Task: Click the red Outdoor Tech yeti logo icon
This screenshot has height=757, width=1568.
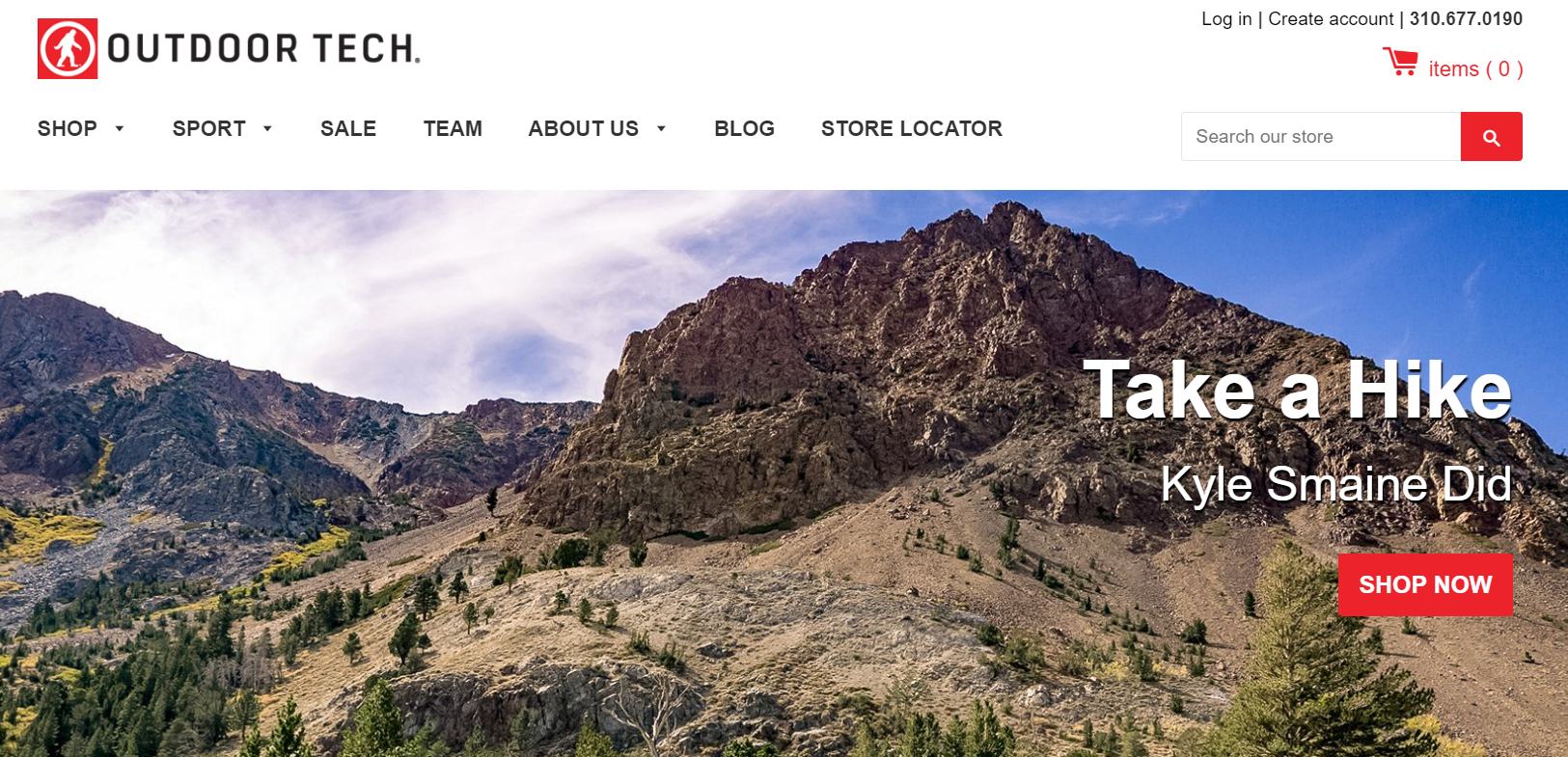Action: (68, 48)
